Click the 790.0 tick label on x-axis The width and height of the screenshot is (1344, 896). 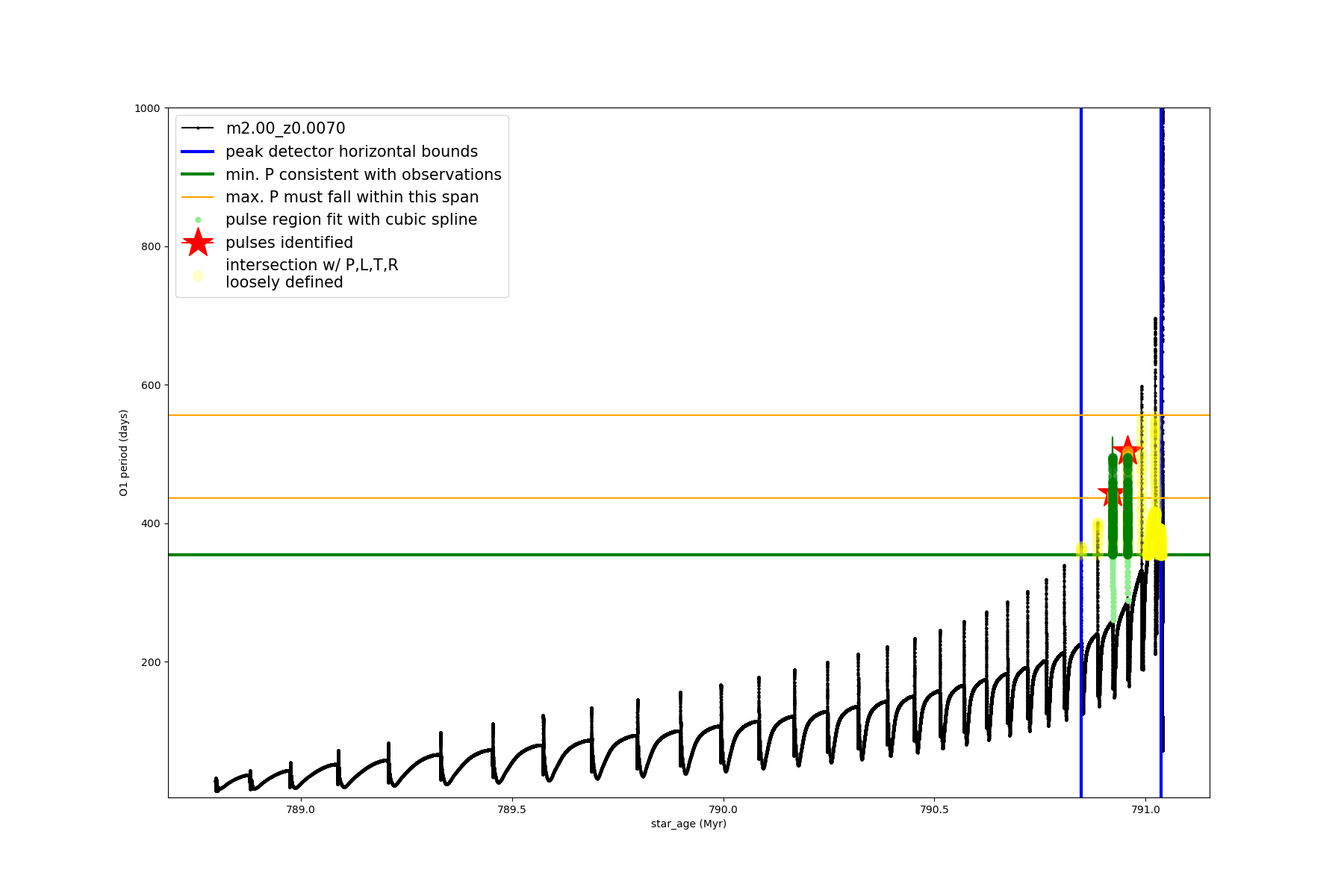[723, 809]
